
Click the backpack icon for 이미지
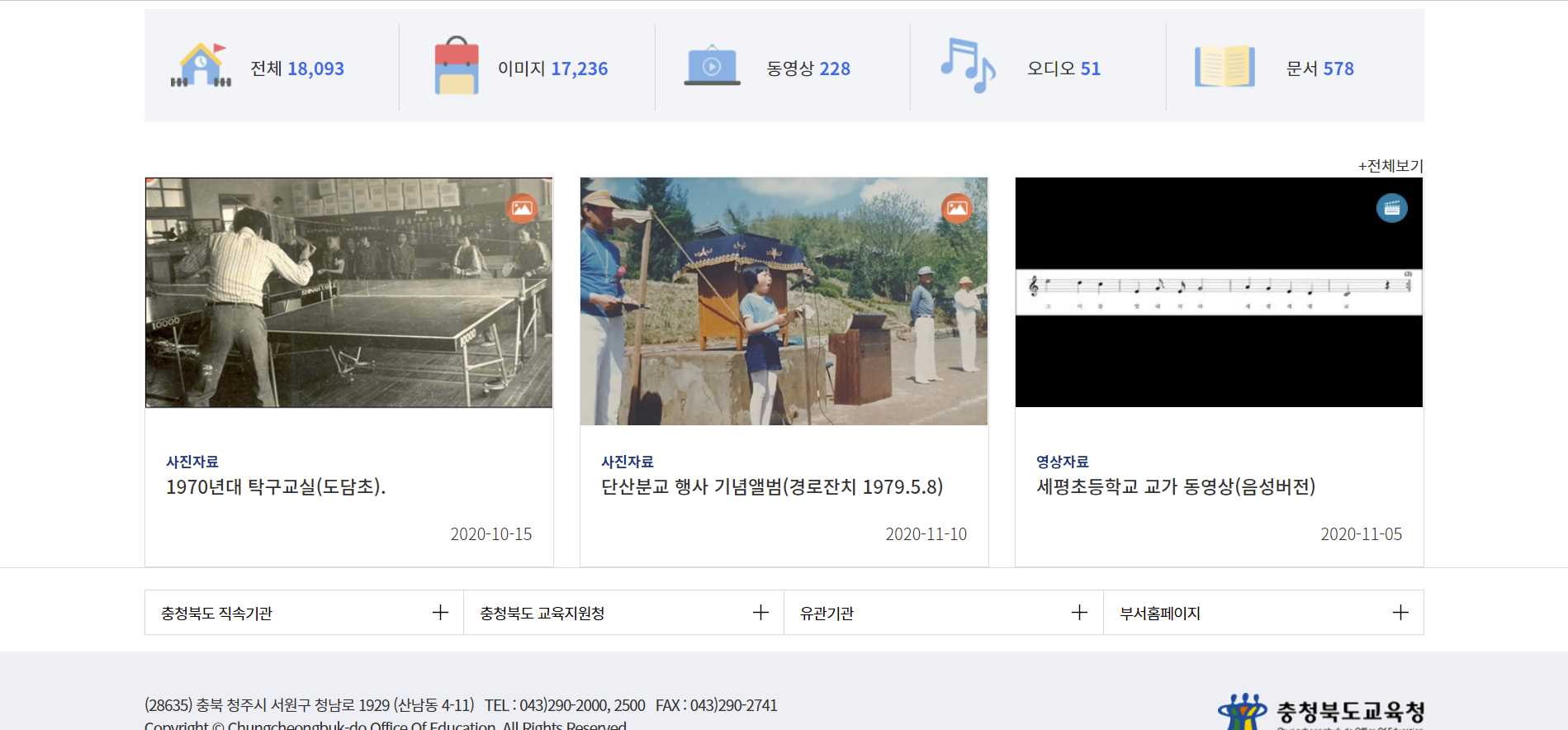point(457,66)
